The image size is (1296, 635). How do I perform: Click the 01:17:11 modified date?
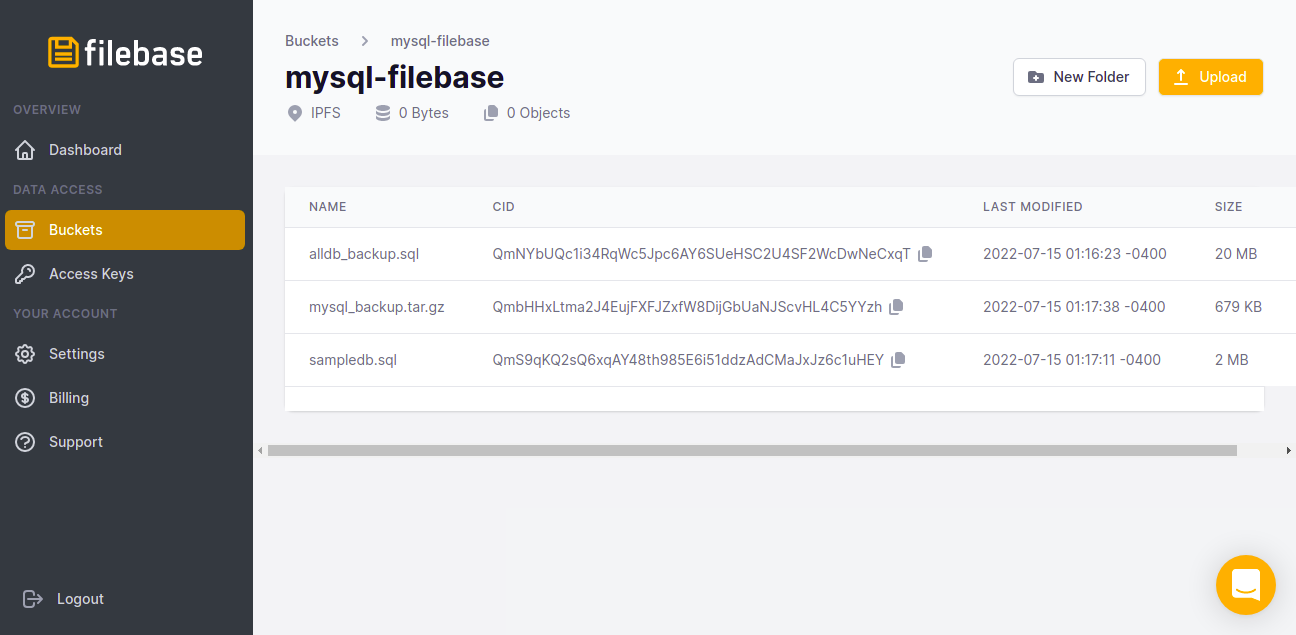coord(1072,360)
